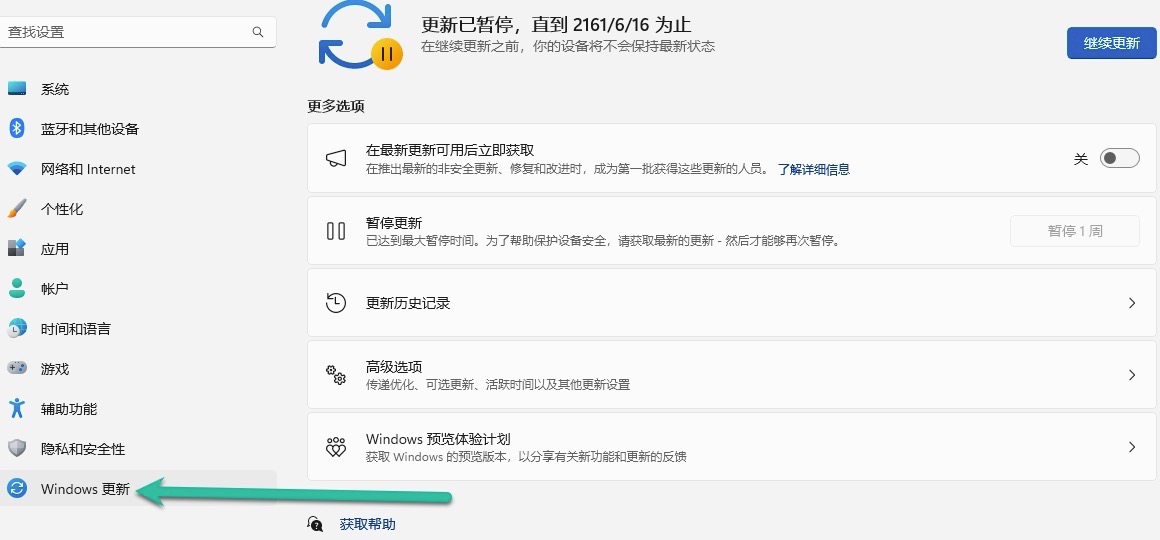Click the Accessibility figure icon

pos(17,408)
